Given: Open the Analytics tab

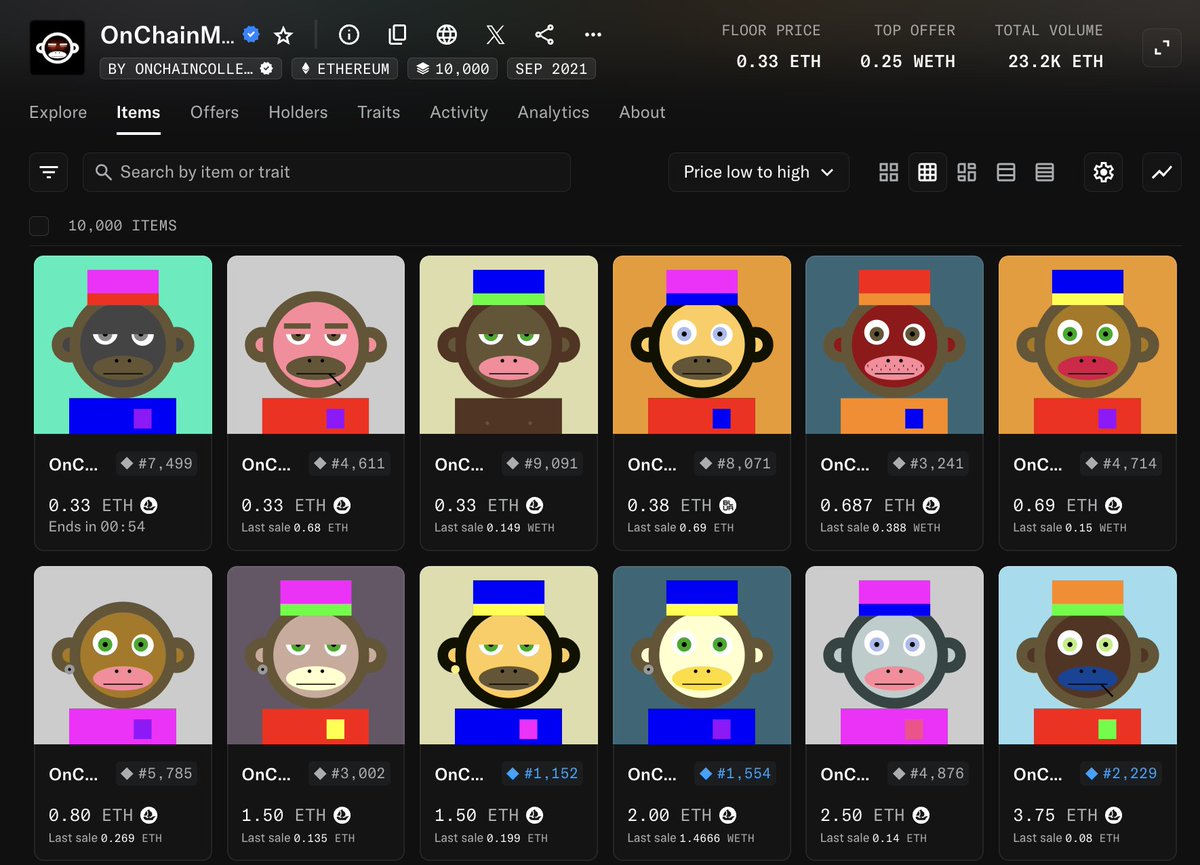Looking at the screenshot, I should pyautogui.click(x=553, y=112).
